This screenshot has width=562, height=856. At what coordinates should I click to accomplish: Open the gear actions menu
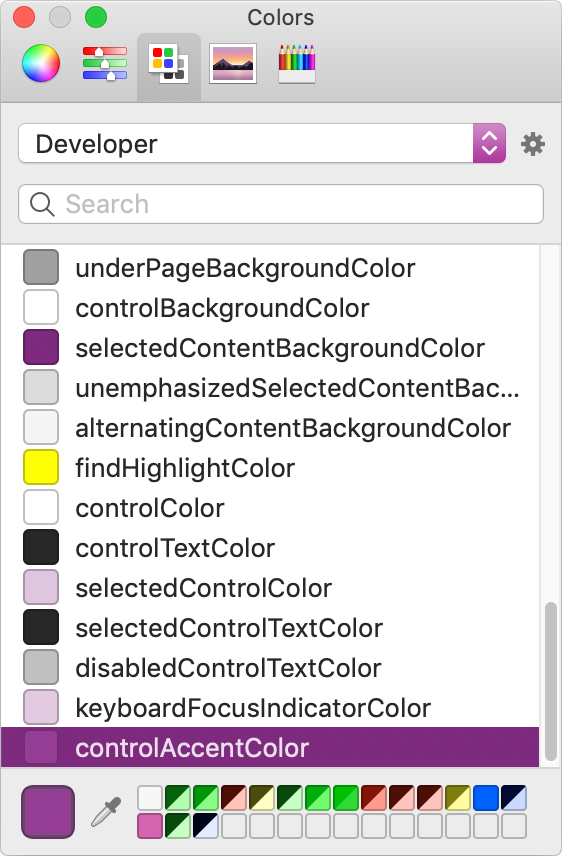click(533, 144)
